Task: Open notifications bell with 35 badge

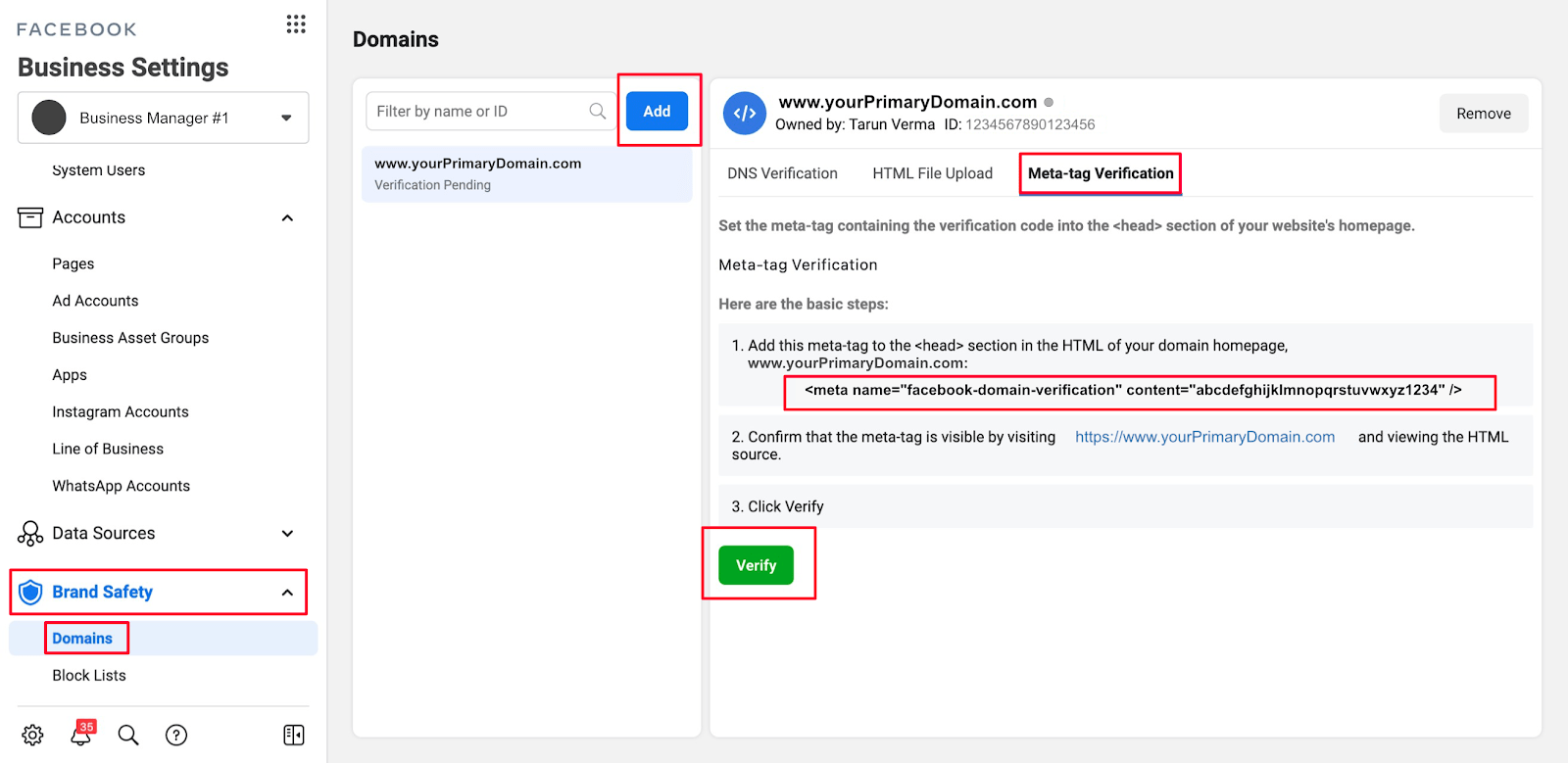Action: (x=81, y=735)
